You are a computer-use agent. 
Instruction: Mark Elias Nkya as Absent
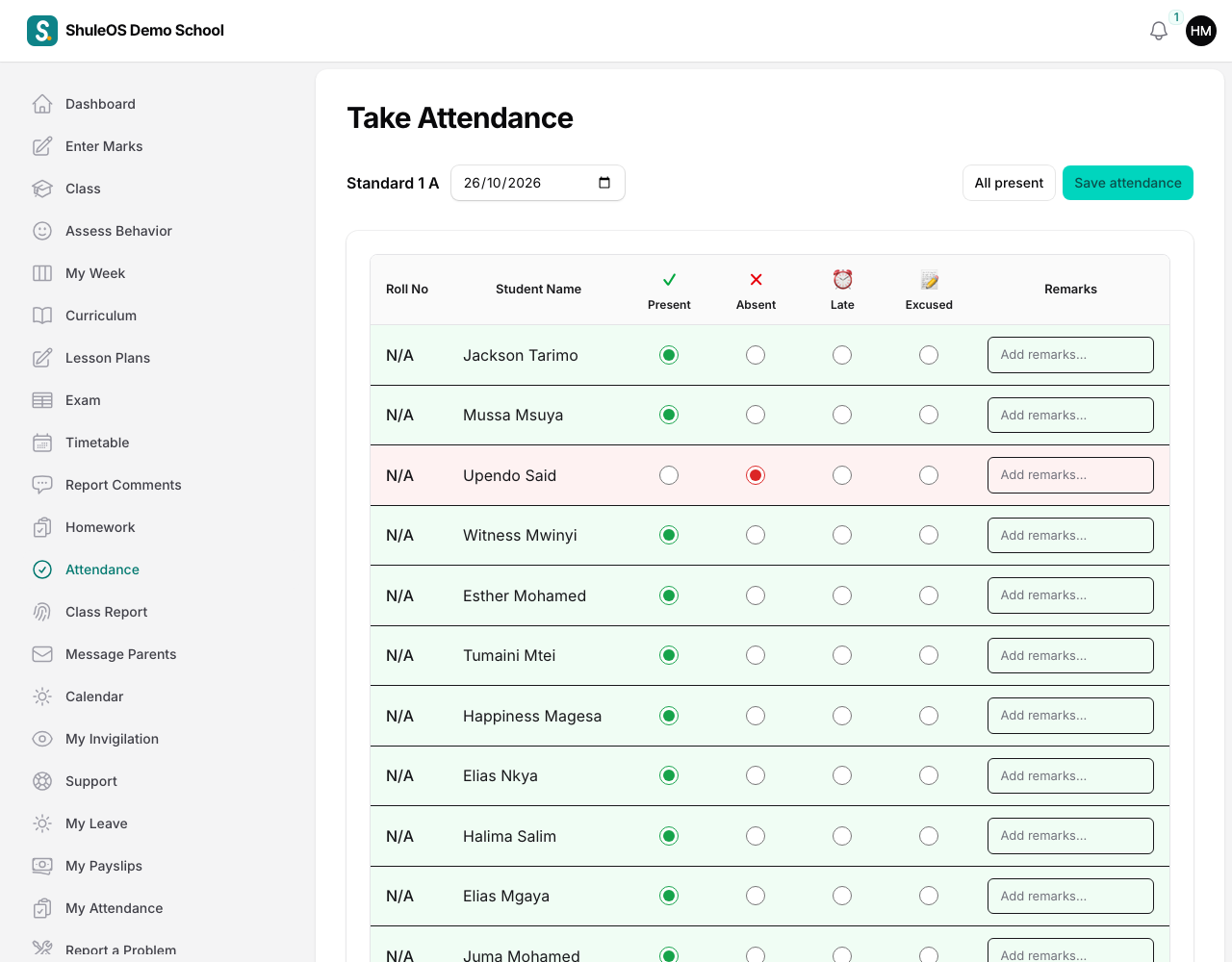pyautogui.click(x=756, y=775)
